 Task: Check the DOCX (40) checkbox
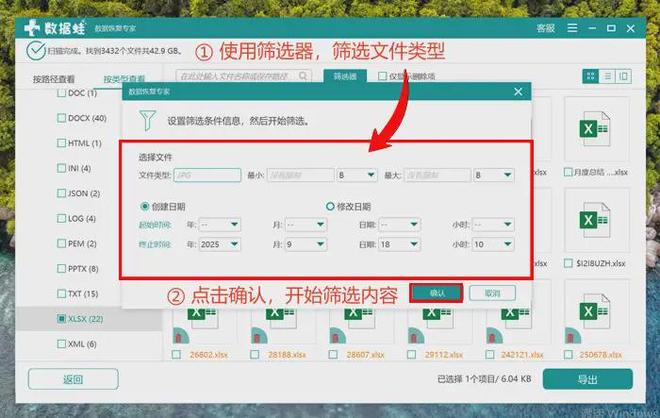[61, 118]
